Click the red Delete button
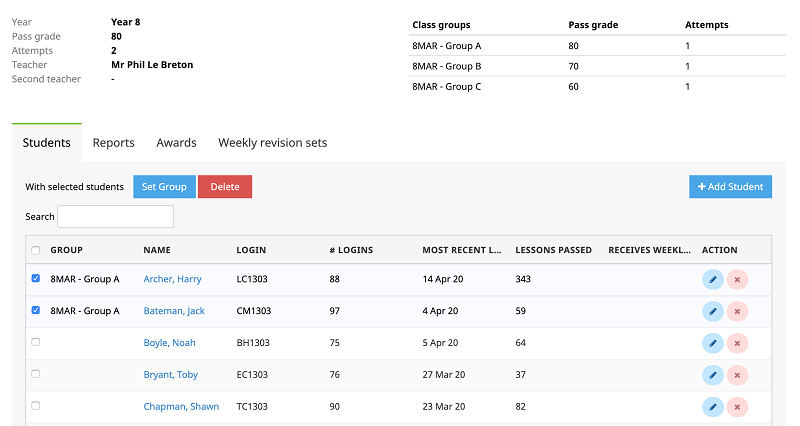 point(225,187)
